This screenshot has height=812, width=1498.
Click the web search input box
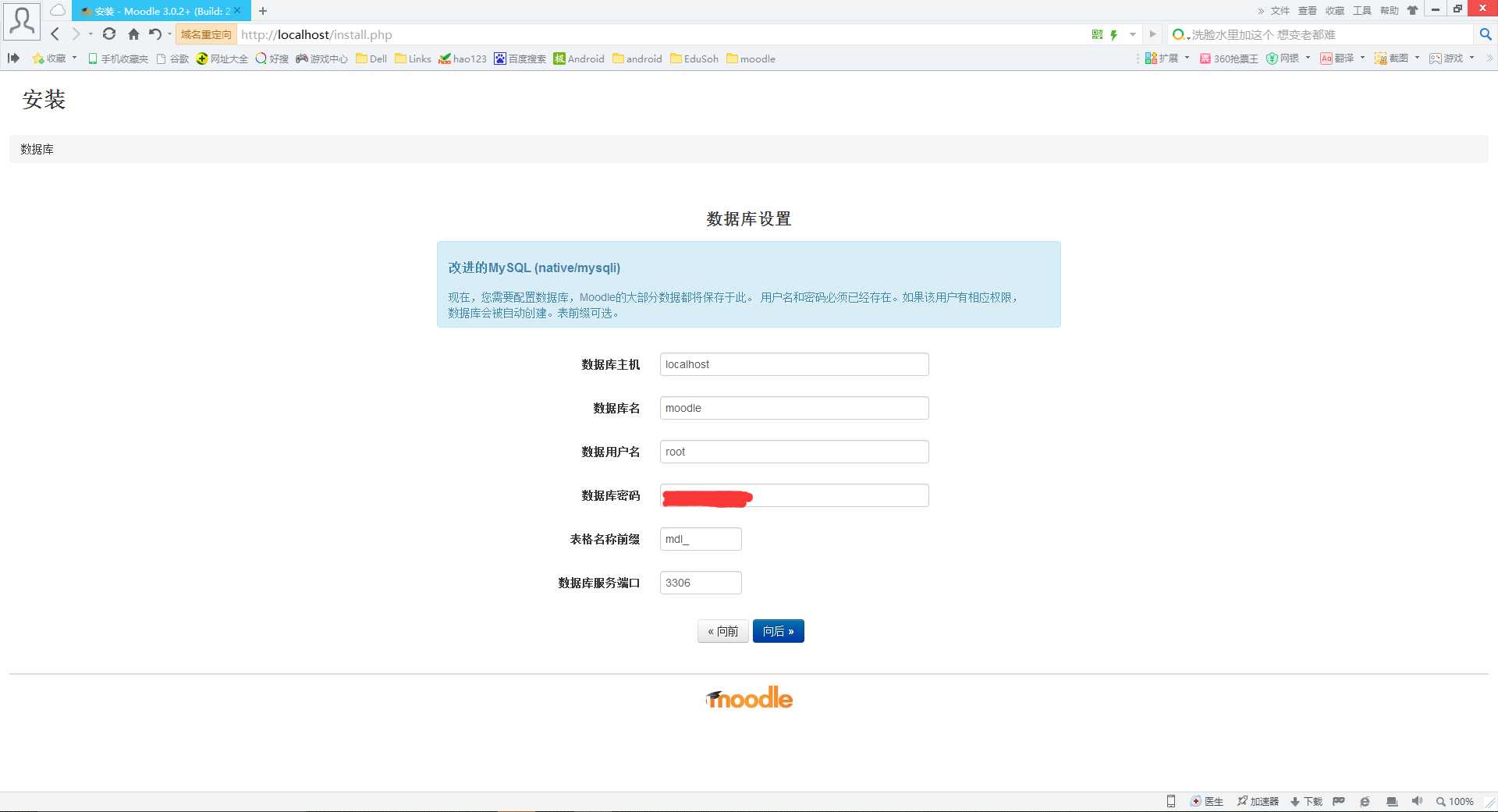[x=1330, y=34]
